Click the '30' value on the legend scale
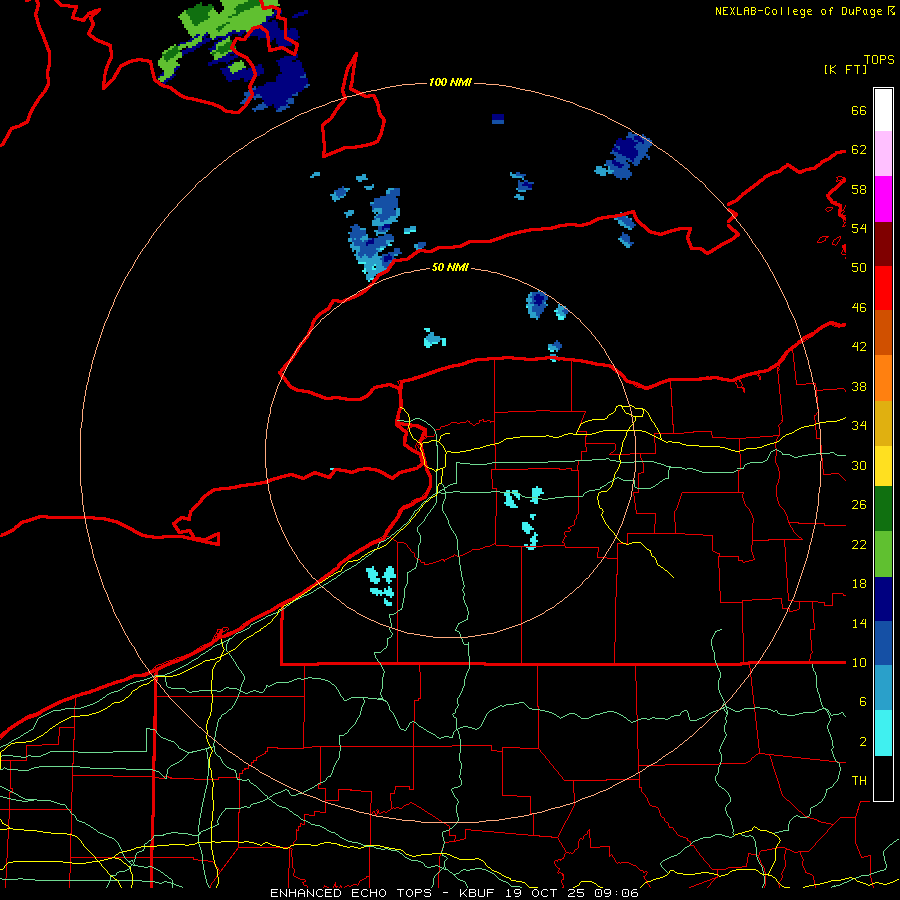The image size is (900, 900). coord(859,465)
